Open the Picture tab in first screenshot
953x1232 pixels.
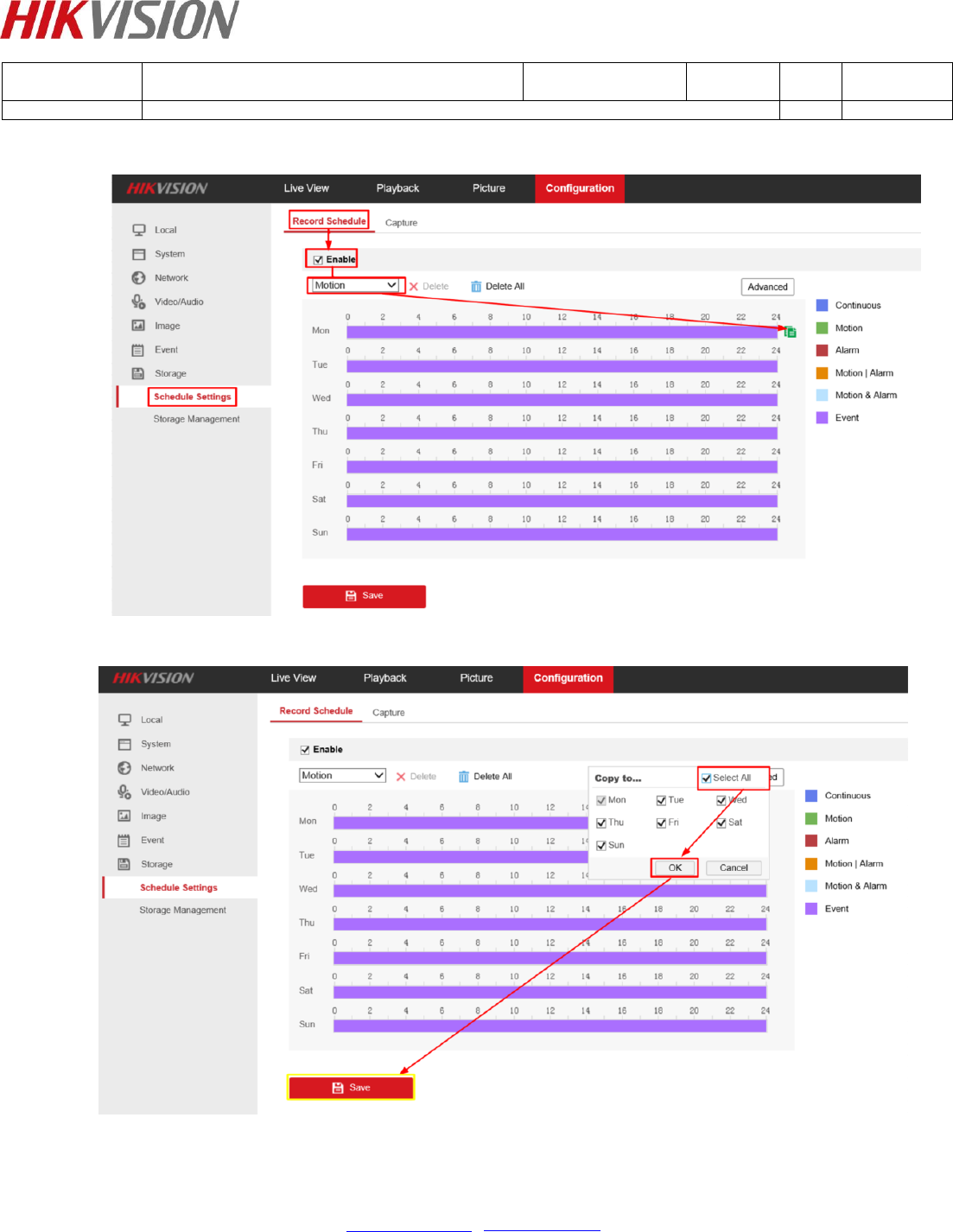click(x=489, y=188)
